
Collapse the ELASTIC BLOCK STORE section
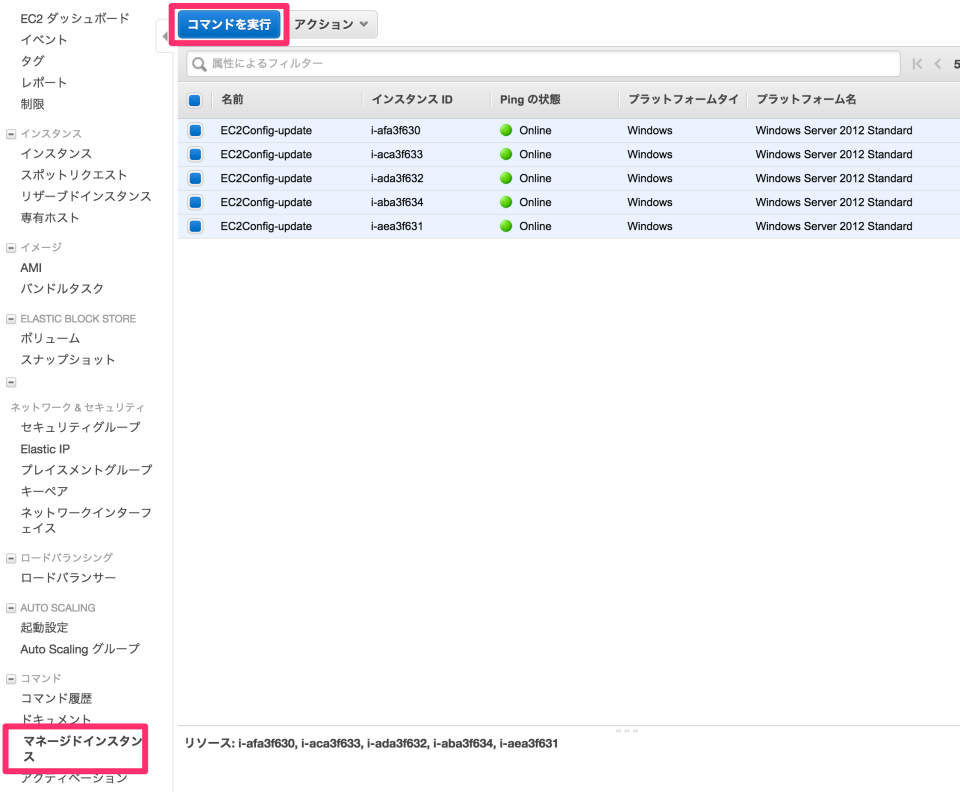pyautogui.click(x=10, y=318)
